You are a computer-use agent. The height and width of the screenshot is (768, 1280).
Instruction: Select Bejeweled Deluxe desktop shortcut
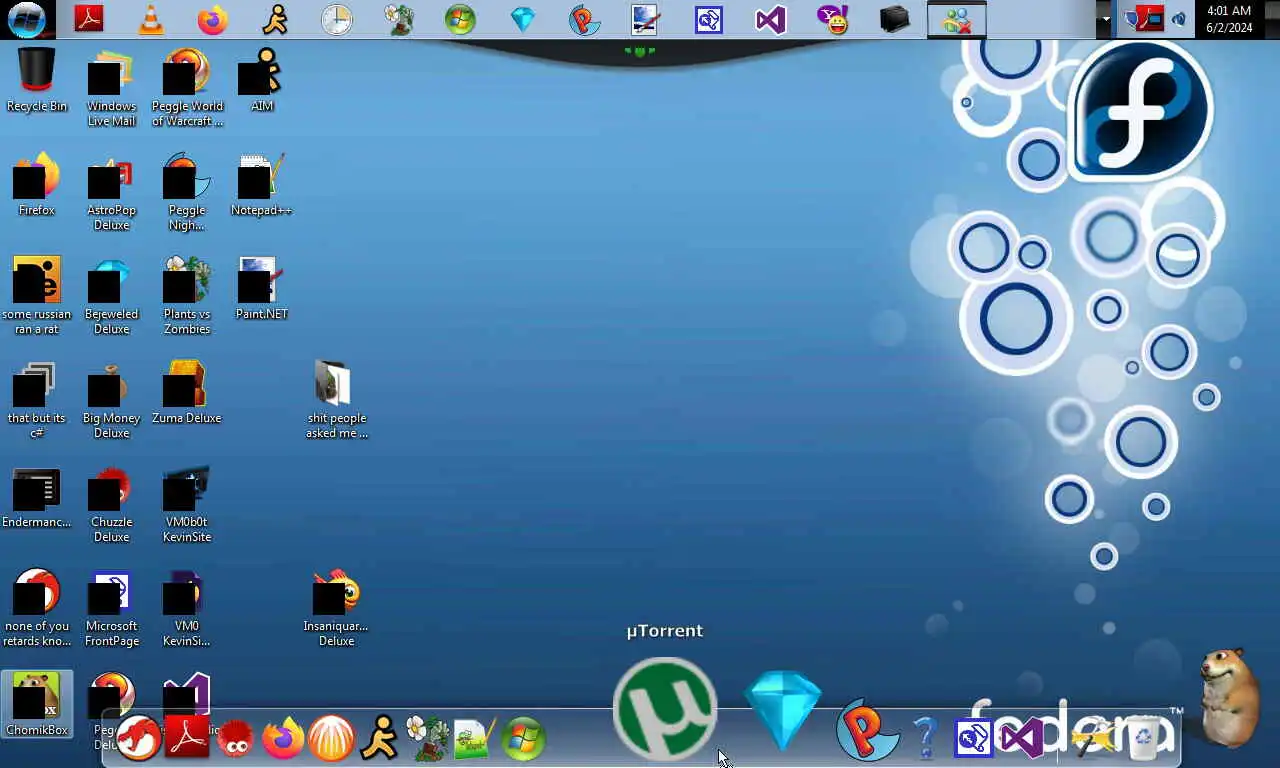coord(111,296)
